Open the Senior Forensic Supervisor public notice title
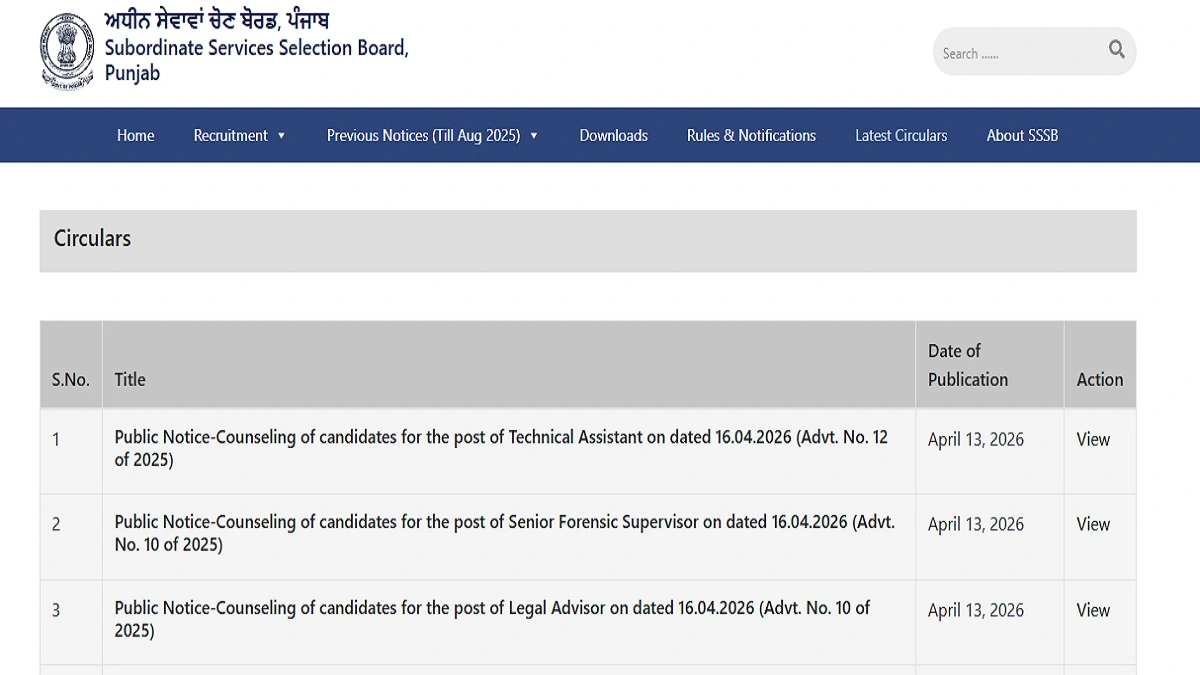 [x=500, y=533]
